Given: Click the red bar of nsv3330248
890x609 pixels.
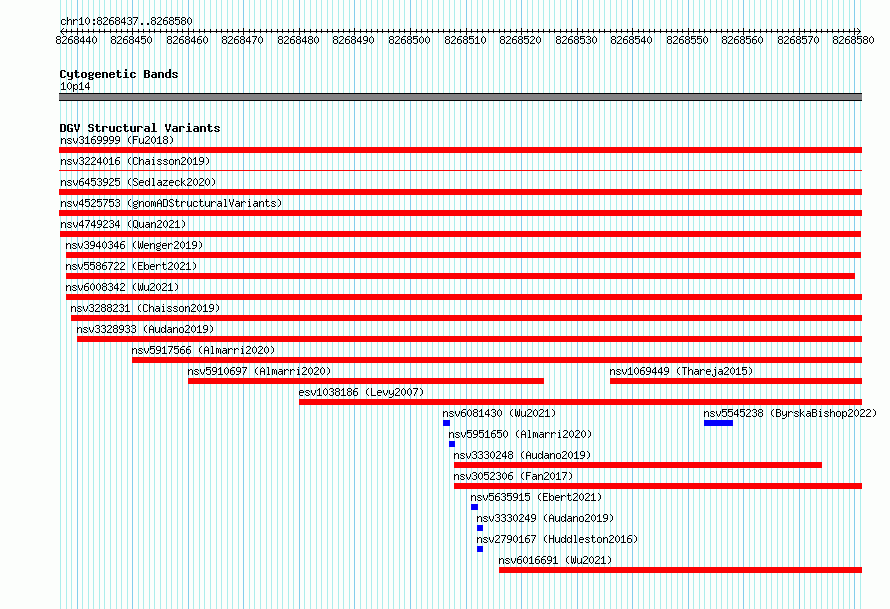Looking at the screenshot, I should (x=638, y=465).
